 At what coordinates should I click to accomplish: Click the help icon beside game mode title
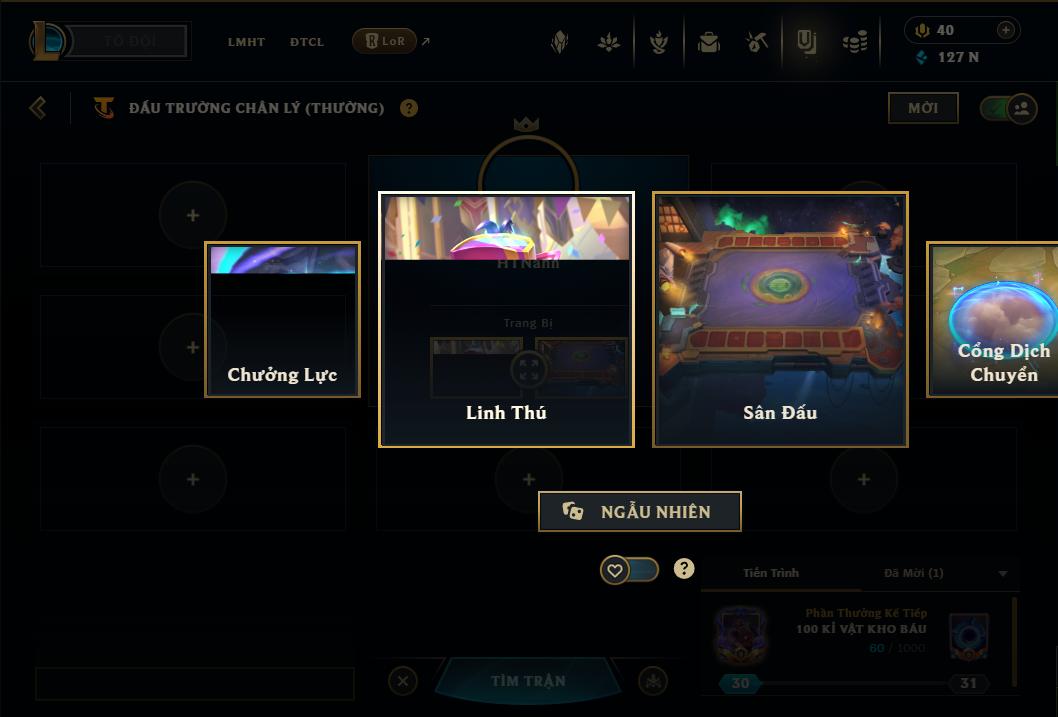tap(409, 108)
